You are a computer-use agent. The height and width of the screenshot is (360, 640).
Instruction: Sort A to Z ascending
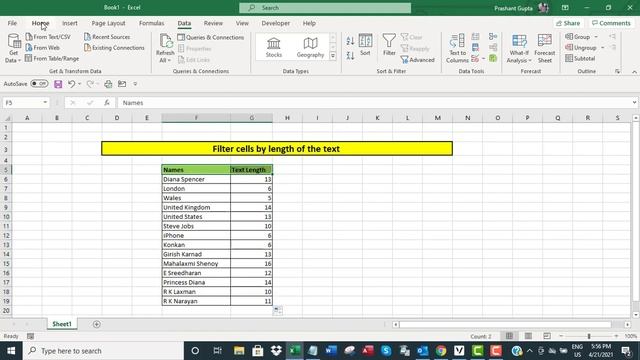click(350, 40)
